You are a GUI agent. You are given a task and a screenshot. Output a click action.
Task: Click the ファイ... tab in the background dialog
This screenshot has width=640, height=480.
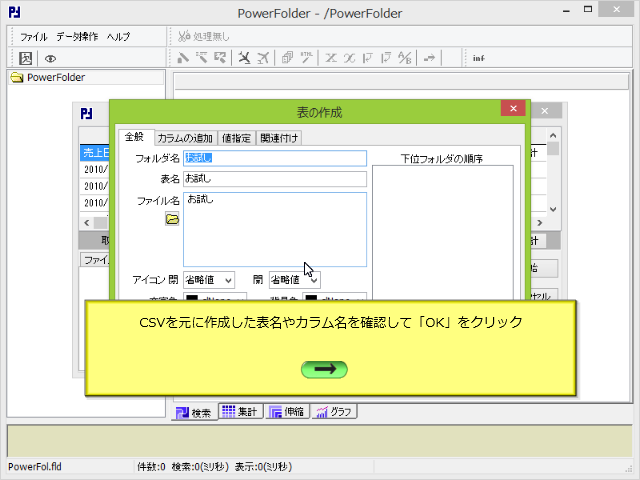pos(95,260)
